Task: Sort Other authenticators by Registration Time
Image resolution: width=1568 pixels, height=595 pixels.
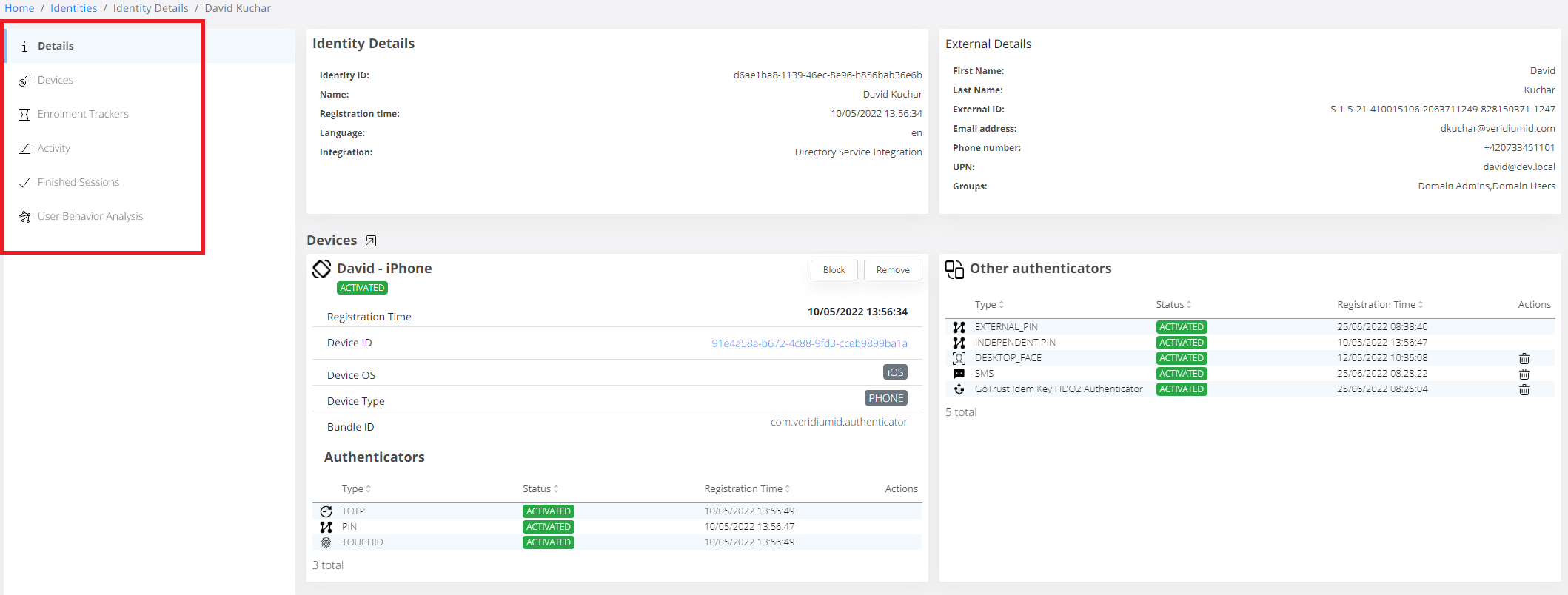Action: pos(1379,305)
